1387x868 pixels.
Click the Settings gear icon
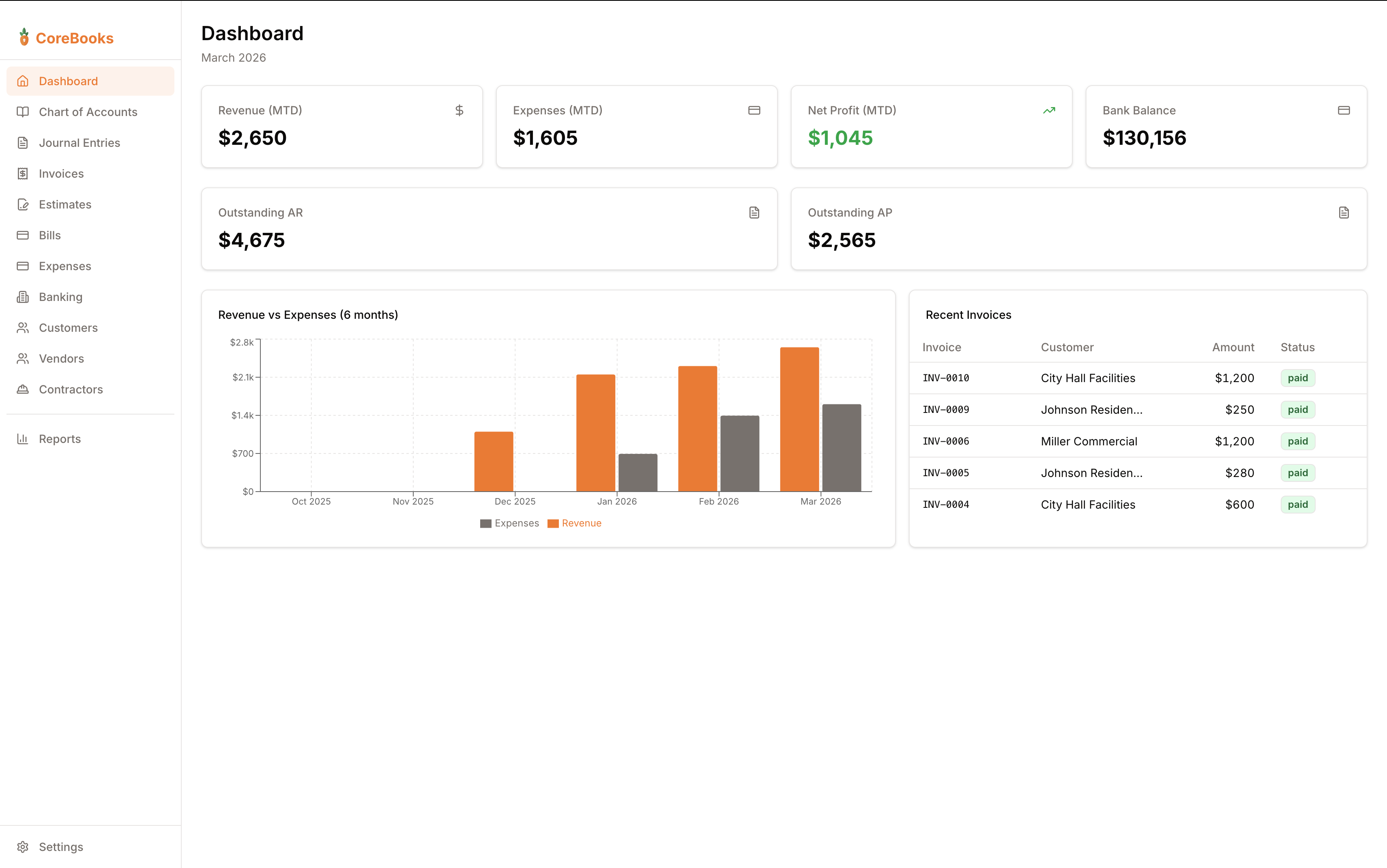coord(23,847)
